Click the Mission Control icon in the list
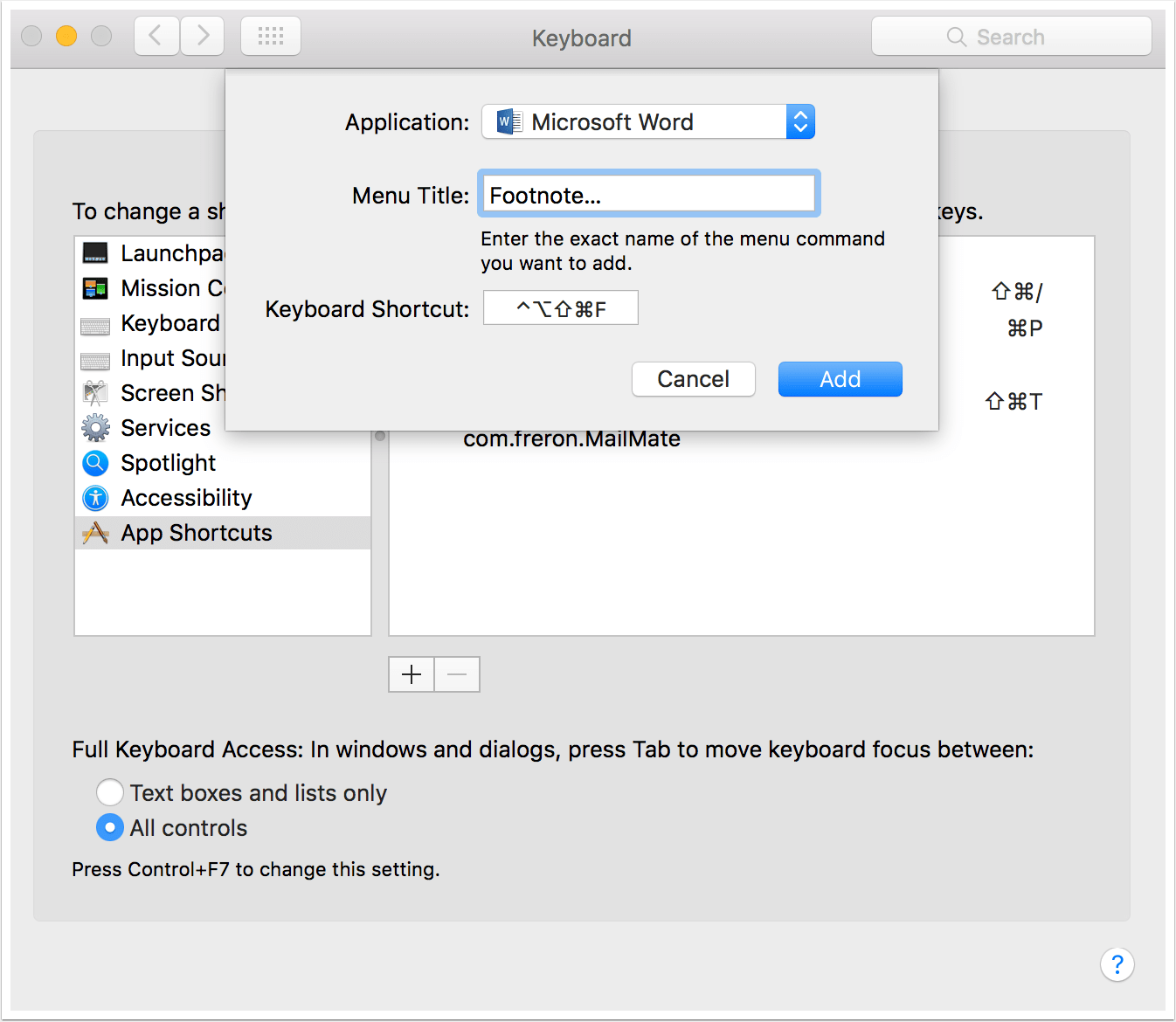Image resolution: width=1176 pixels, height=1022 pixels. point(95,288)
